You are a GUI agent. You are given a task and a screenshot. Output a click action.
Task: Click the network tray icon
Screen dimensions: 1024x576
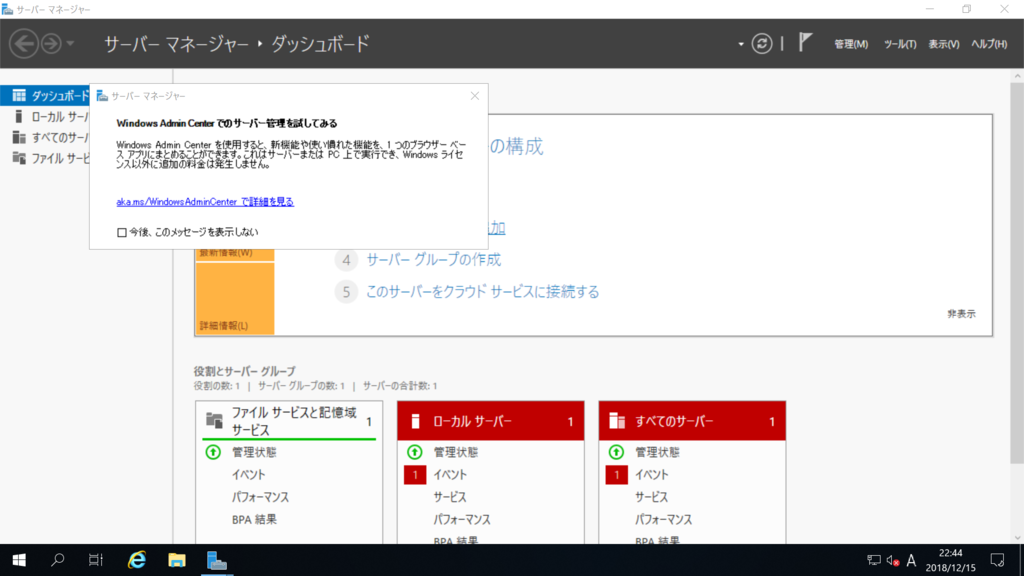coord(874,560)
